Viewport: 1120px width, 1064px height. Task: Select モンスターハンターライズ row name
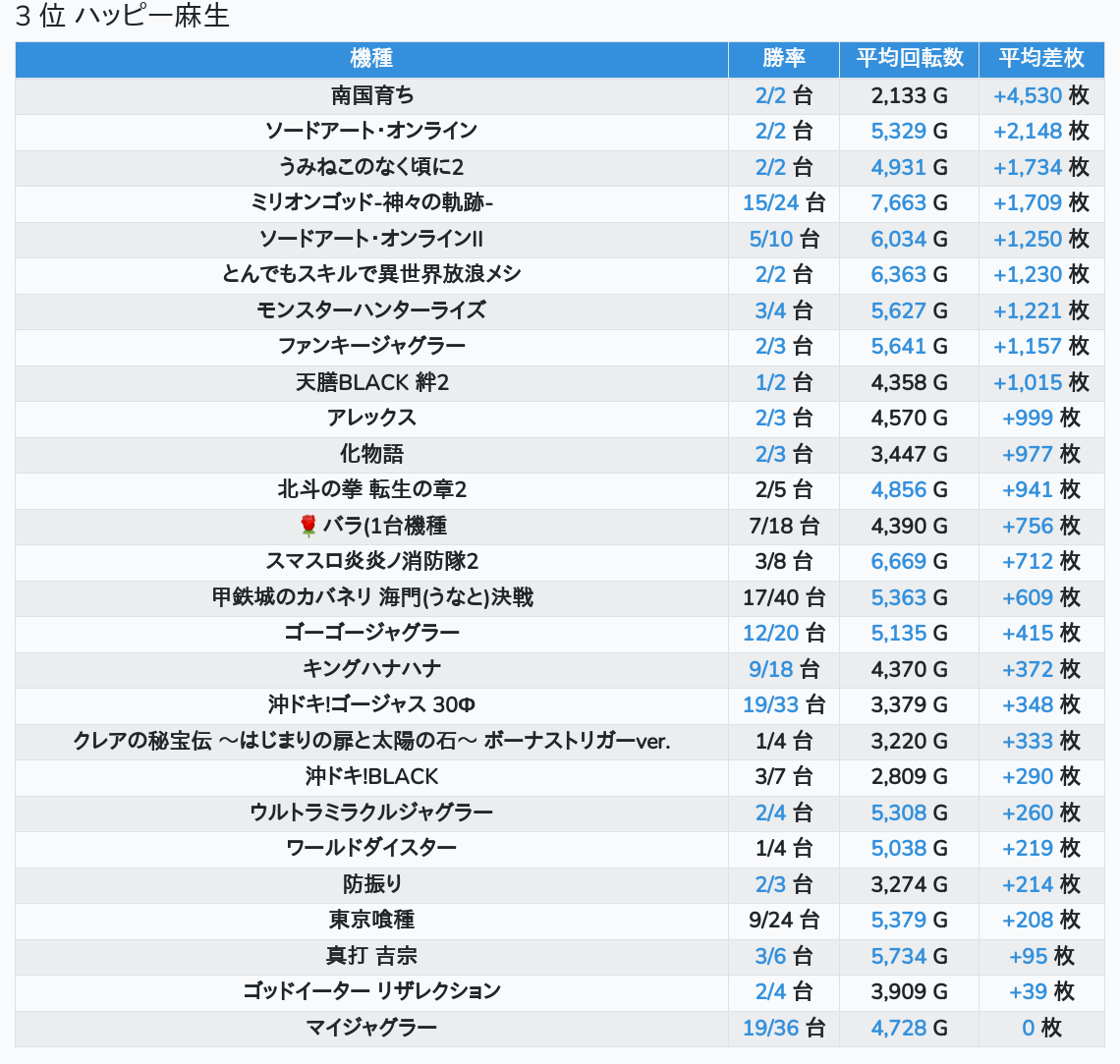[371, 310]
